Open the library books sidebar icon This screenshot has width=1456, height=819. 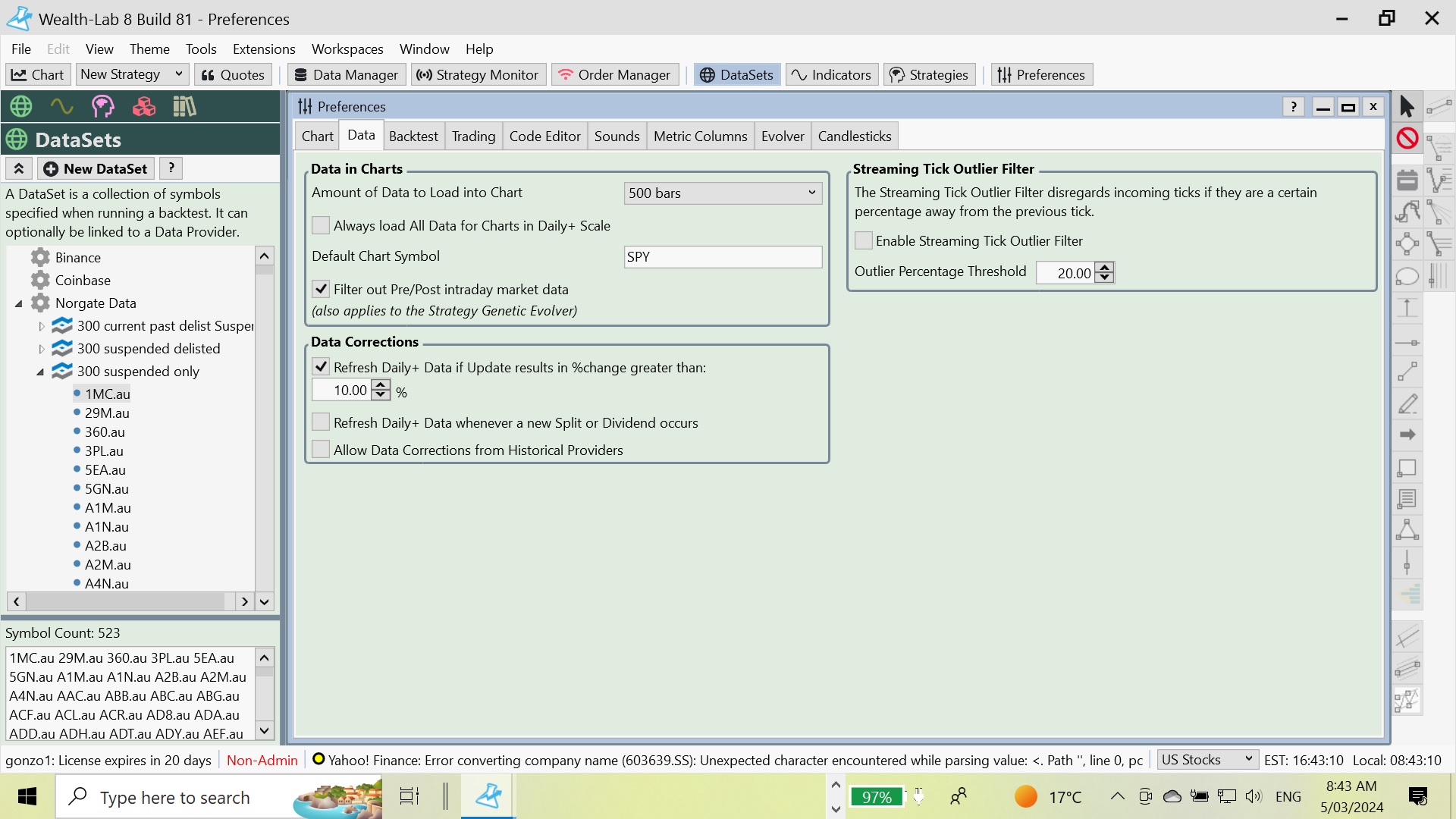click(x=184, y=106)
